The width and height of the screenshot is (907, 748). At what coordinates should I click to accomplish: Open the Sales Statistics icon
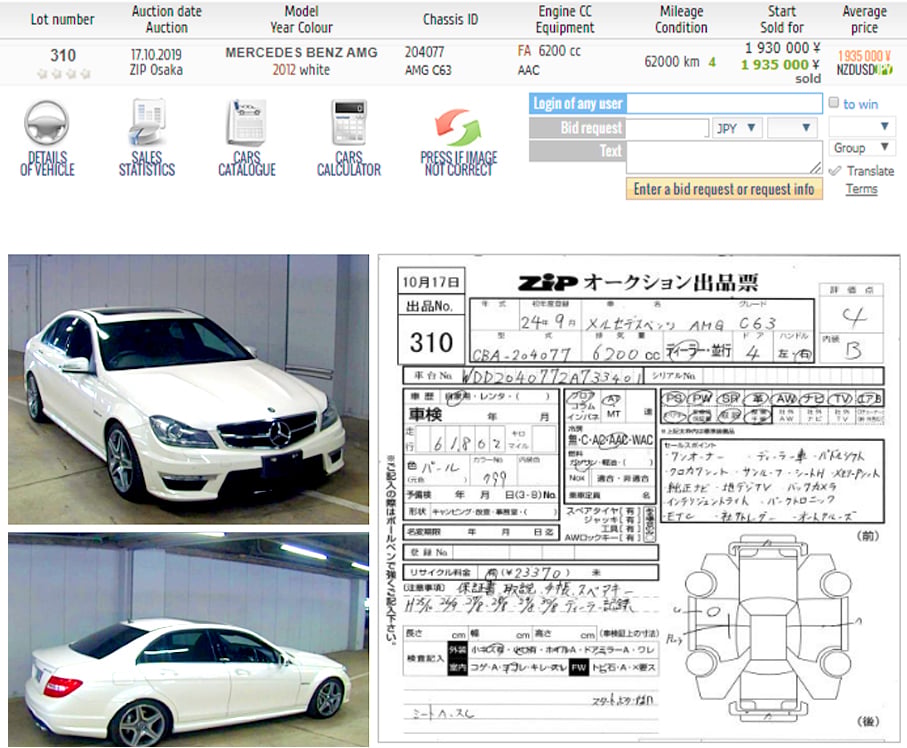point(147,121)
